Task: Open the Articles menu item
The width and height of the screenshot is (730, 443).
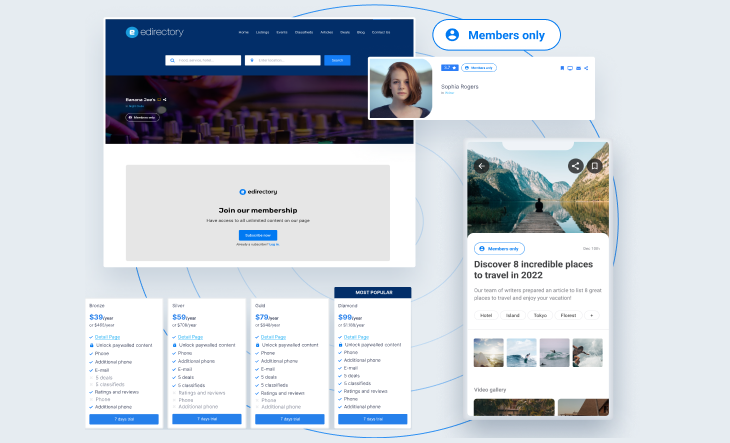Action: click(327, 33)
